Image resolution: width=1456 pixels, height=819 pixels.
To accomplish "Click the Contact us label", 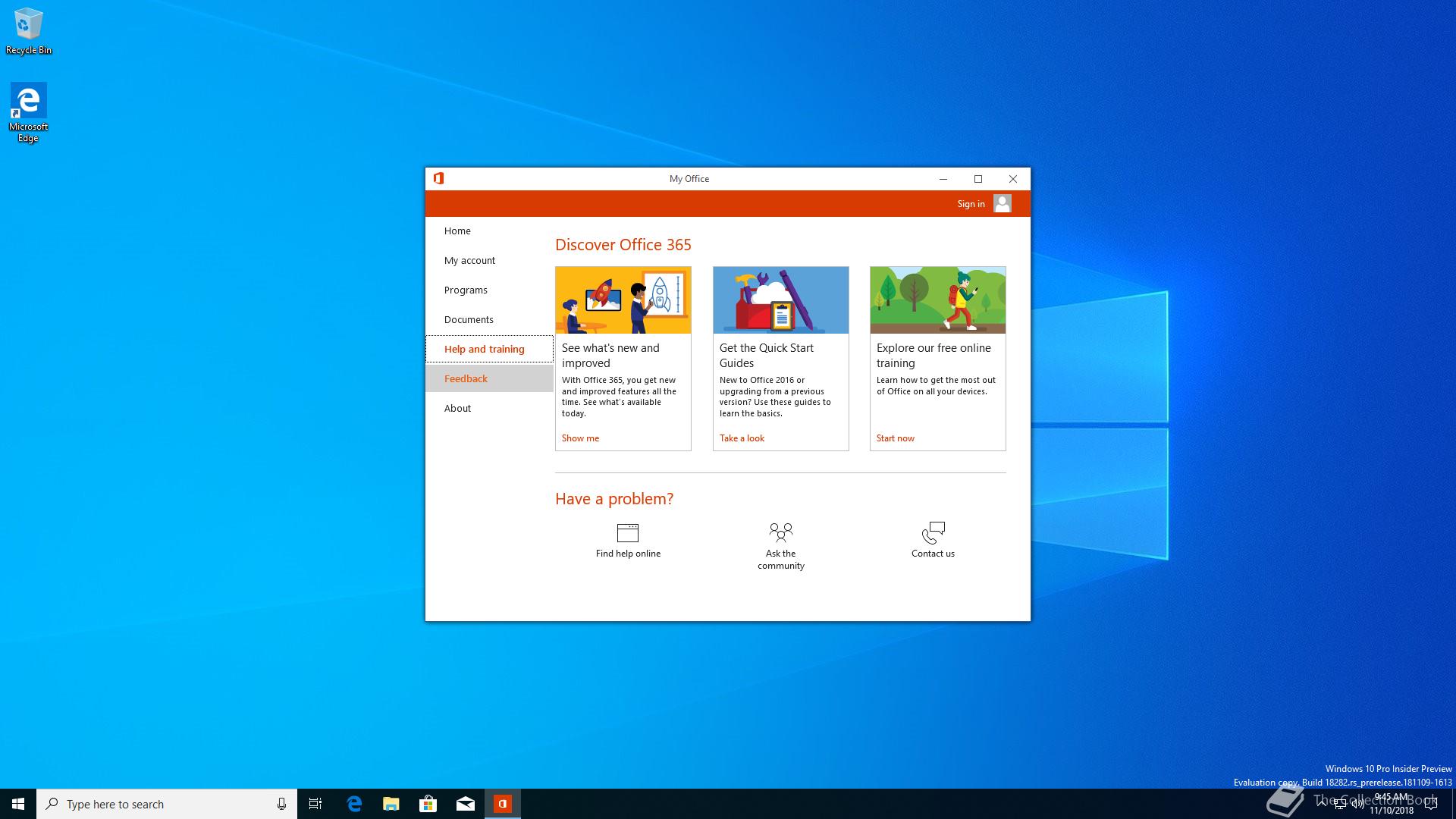I will click(933, 554).
